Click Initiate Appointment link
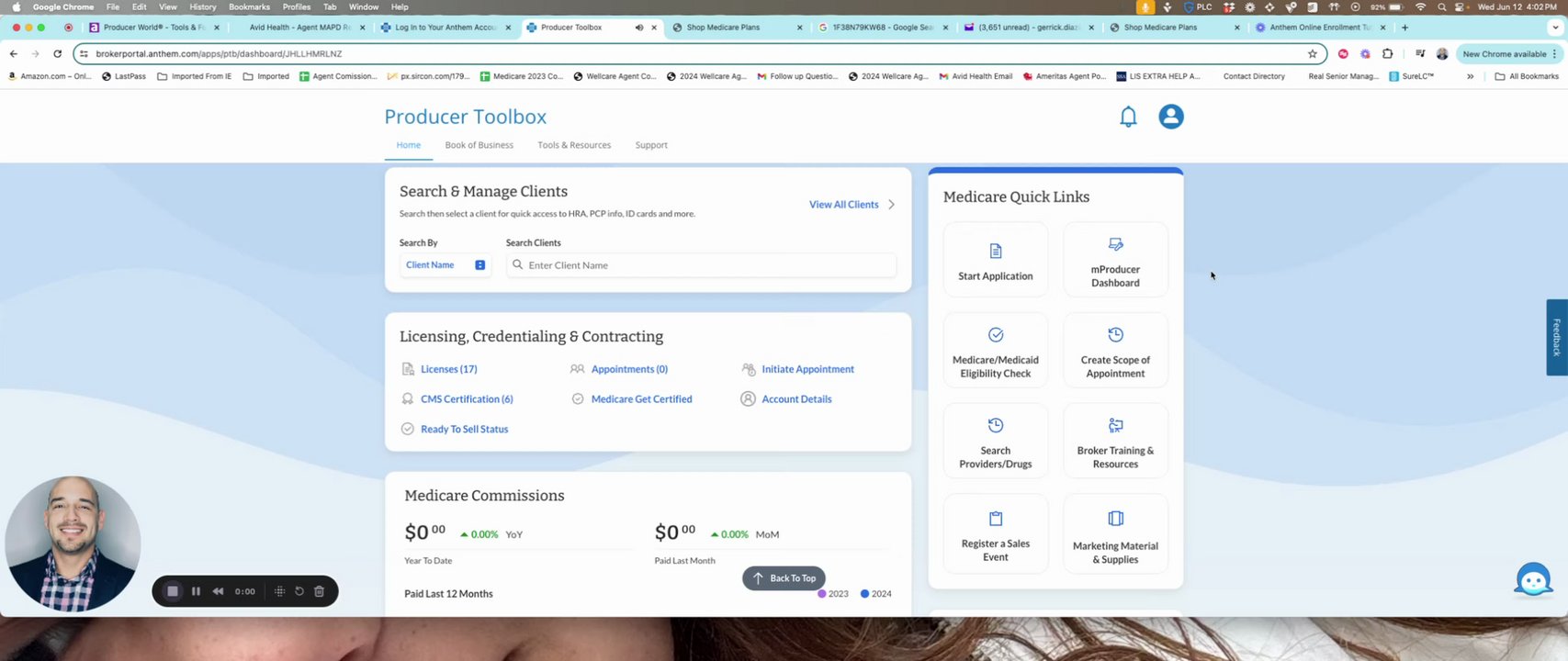This screenshot has height=661, width=1568. coord(807,369)
